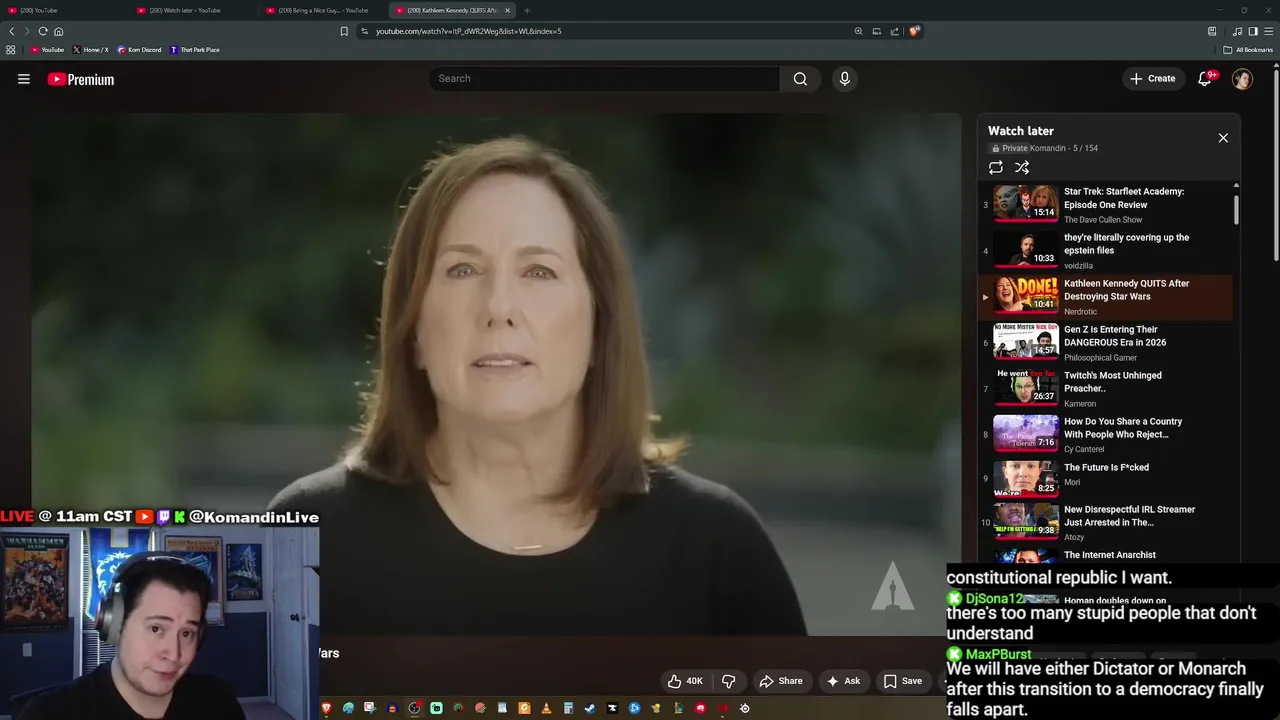Switch to the 'Watch later - YouTube' tab
Screen dimensions: 1280x720
[194, 10]
